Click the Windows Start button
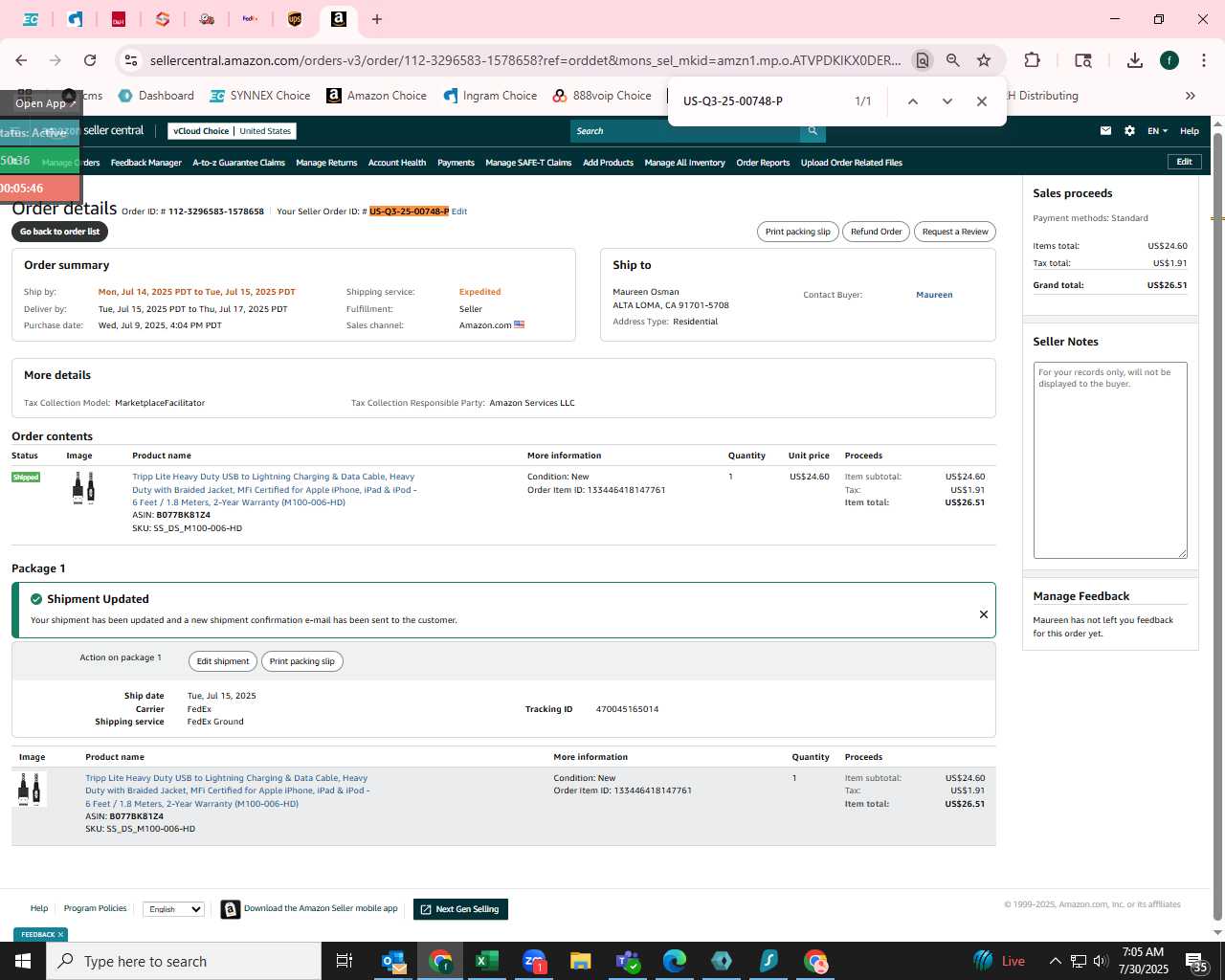The image size is (1225, 980). (23, 961)
